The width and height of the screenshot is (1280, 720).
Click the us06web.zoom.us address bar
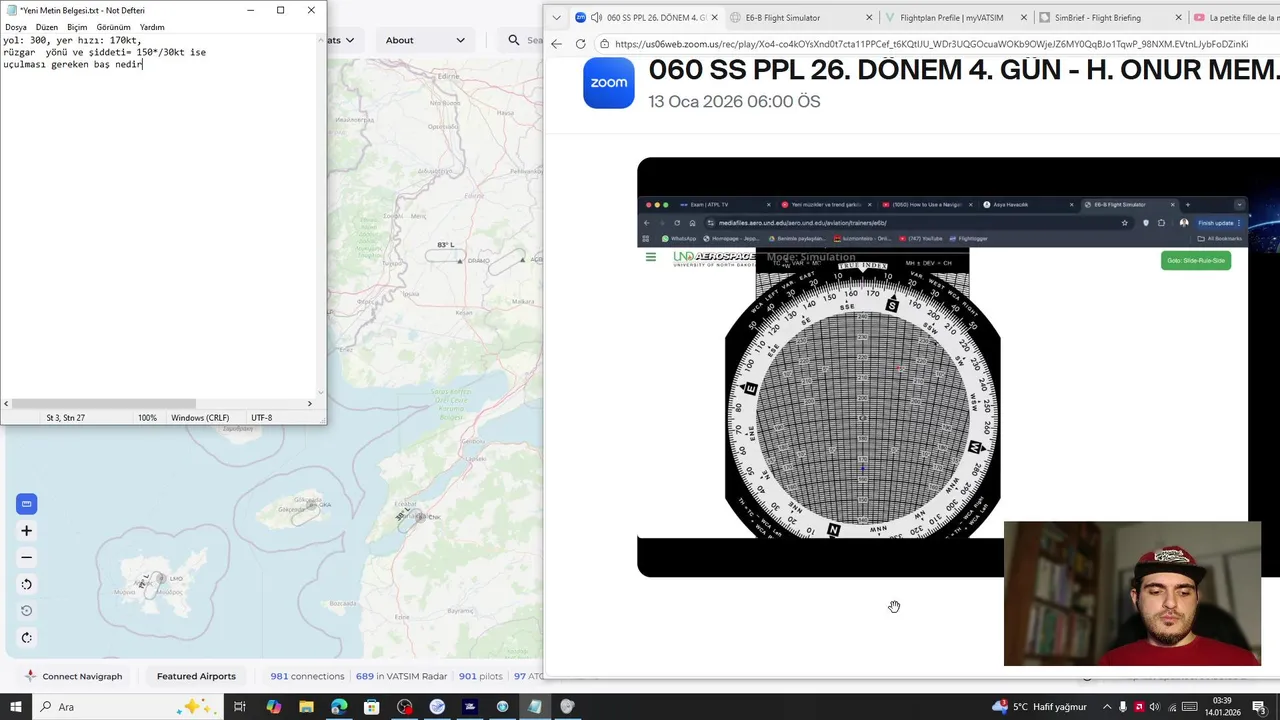pos(935,44)
